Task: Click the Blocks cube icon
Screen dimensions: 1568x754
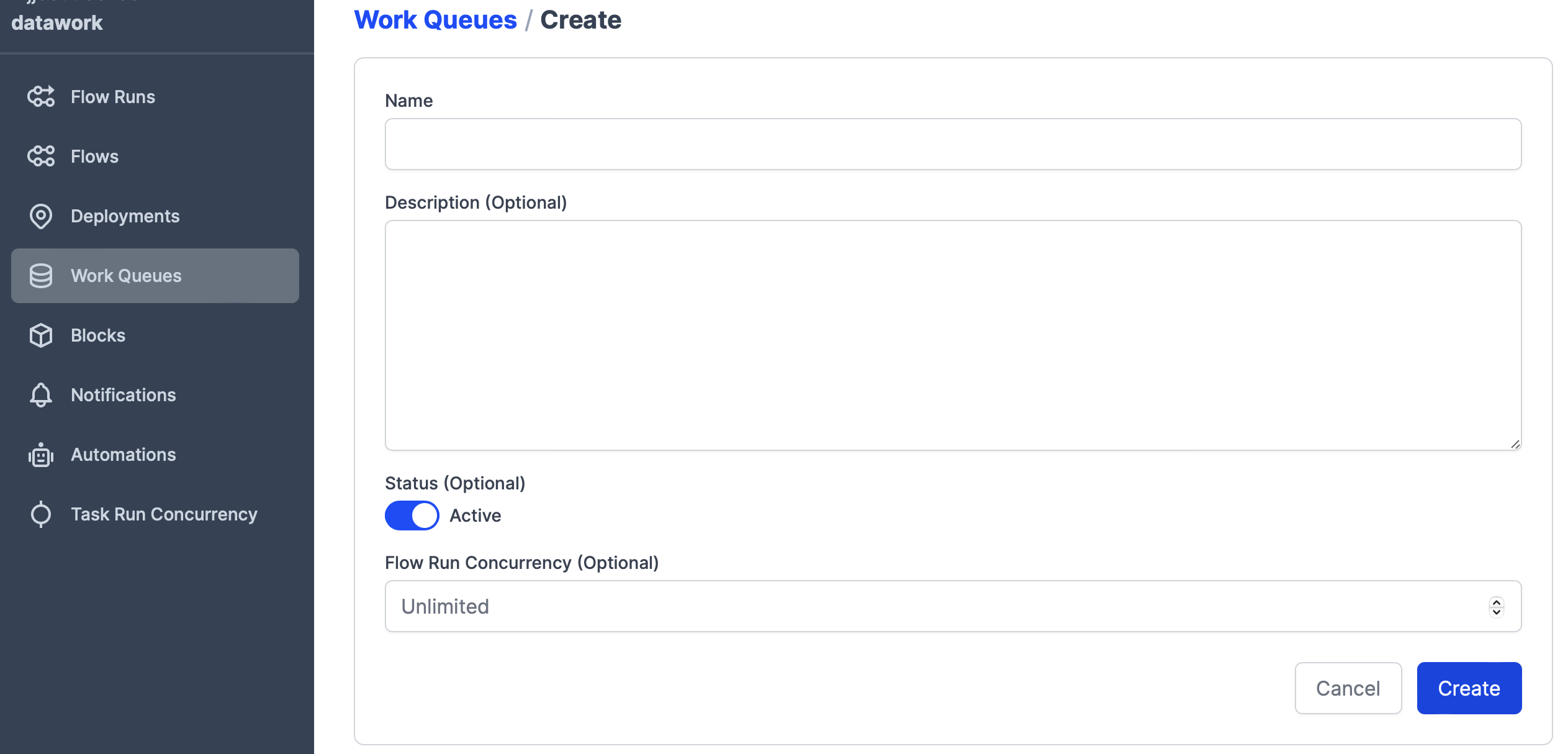Action: (x=41, y=335)
